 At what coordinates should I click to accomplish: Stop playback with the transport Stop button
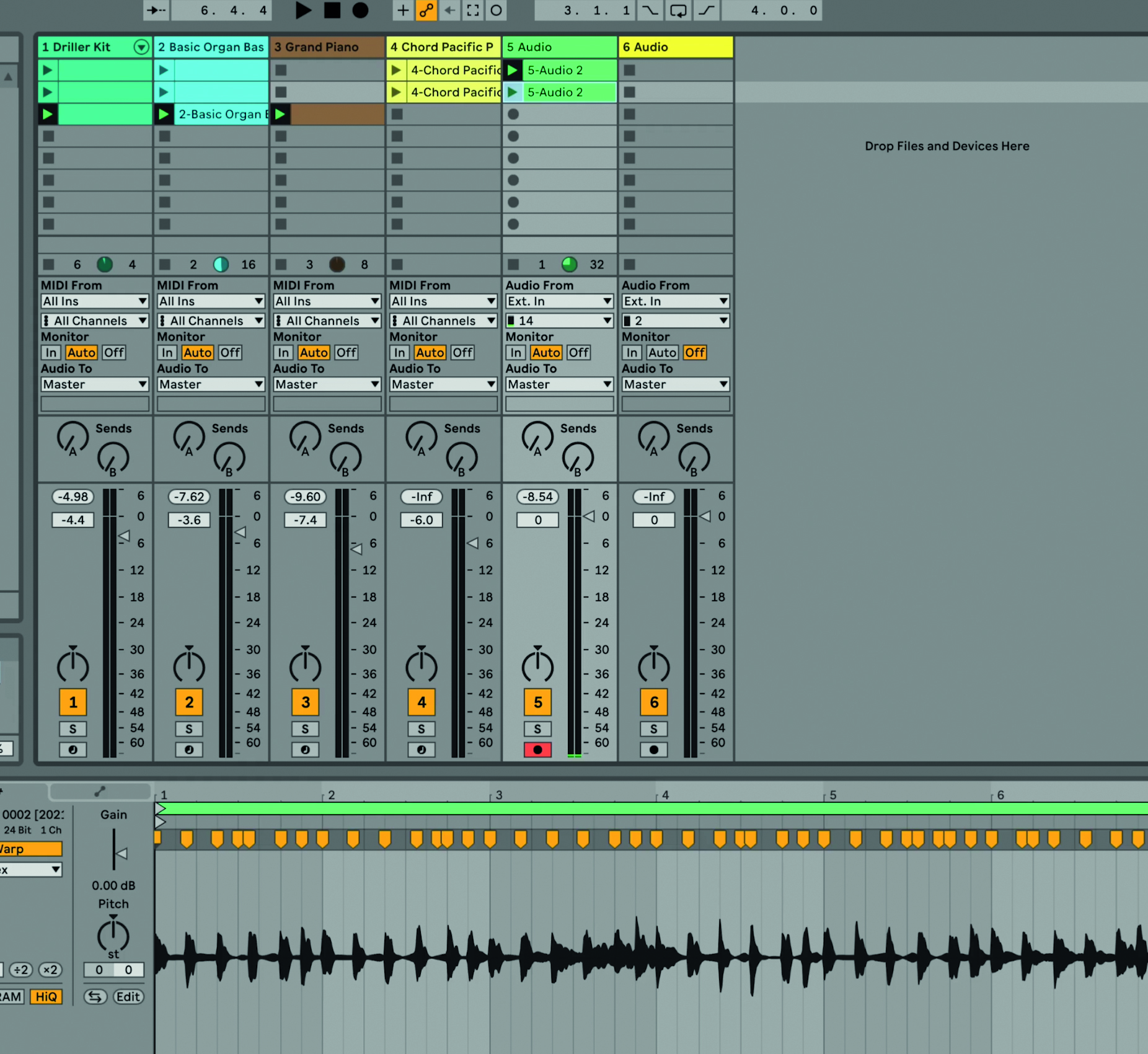tap(332, 10)
